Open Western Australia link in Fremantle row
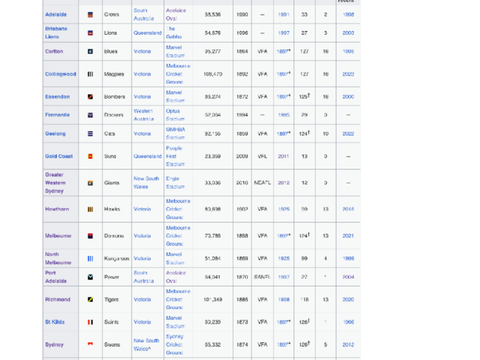Image resolution: width=480 pixels, height=360 pixels. [144, 115]
